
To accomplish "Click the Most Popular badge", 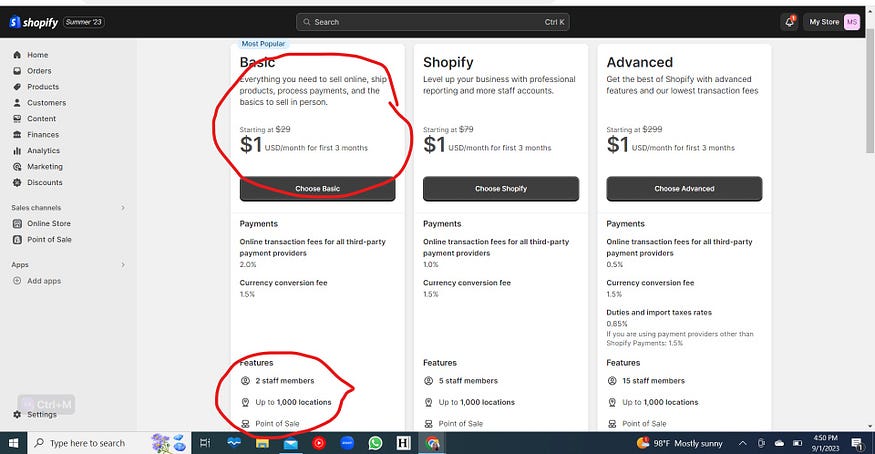I will click(x=263, y=44).
